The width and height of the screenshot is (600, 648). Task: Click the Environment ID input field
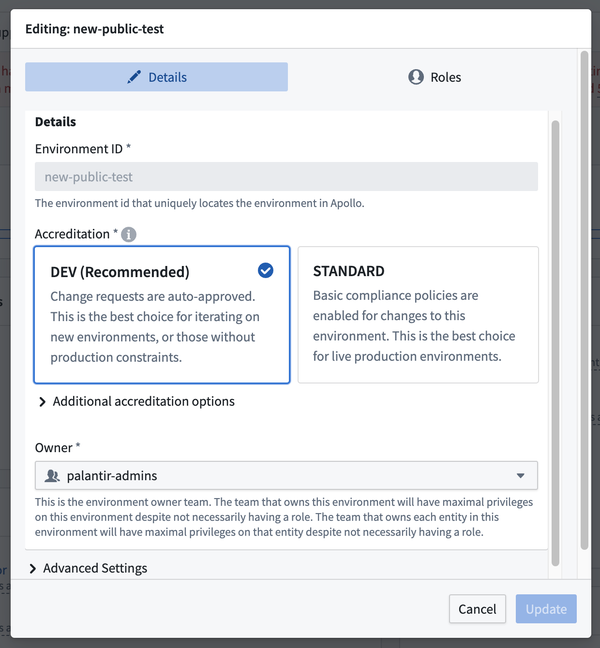286,176
